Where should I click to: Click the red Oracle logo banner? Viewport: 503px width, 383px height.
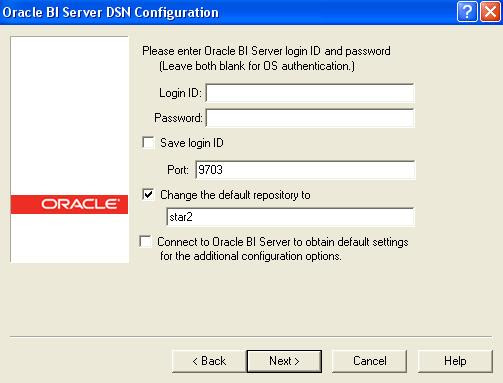click(x=69, y=204)
